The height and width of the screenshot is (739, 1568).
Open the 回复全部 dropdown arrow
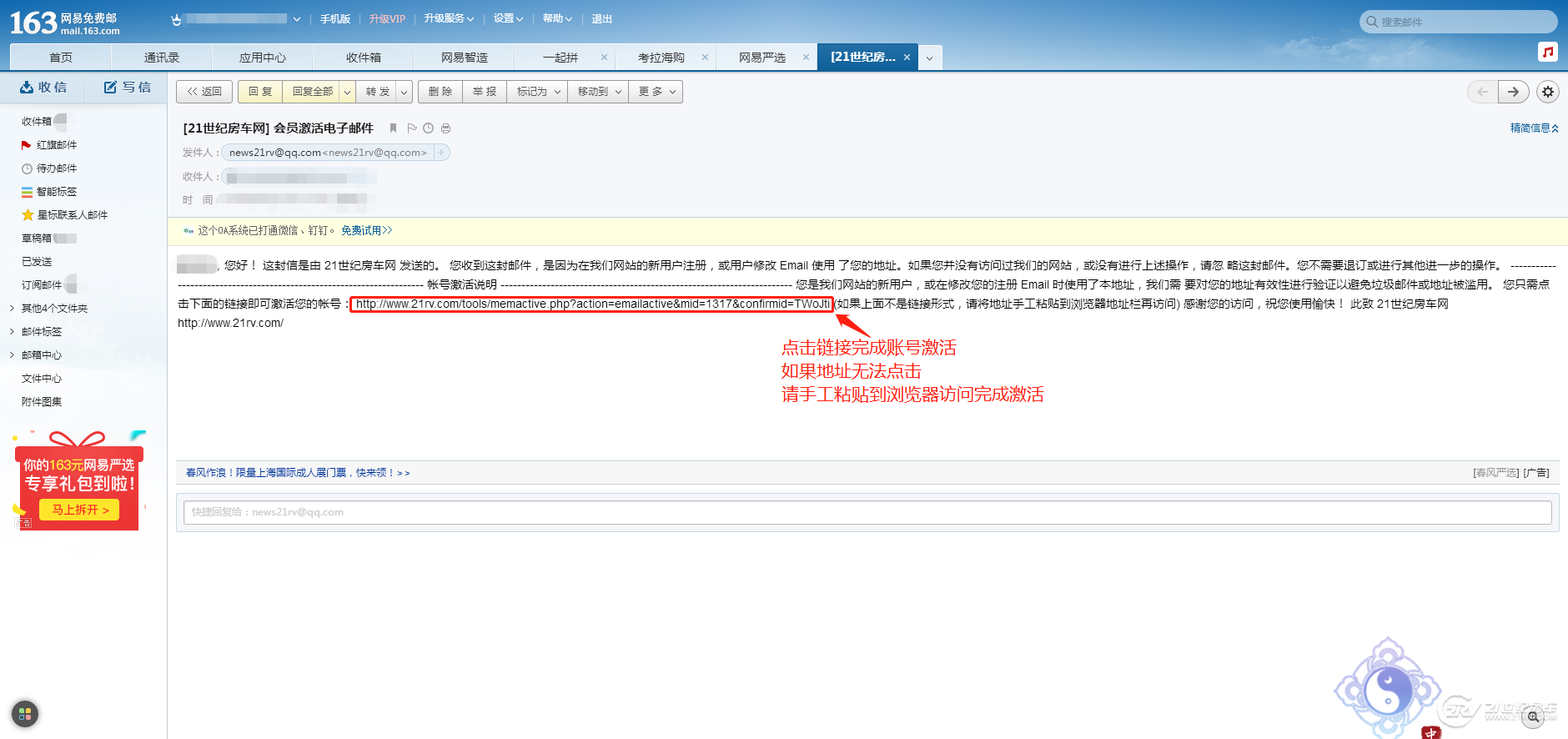[347, 92]
